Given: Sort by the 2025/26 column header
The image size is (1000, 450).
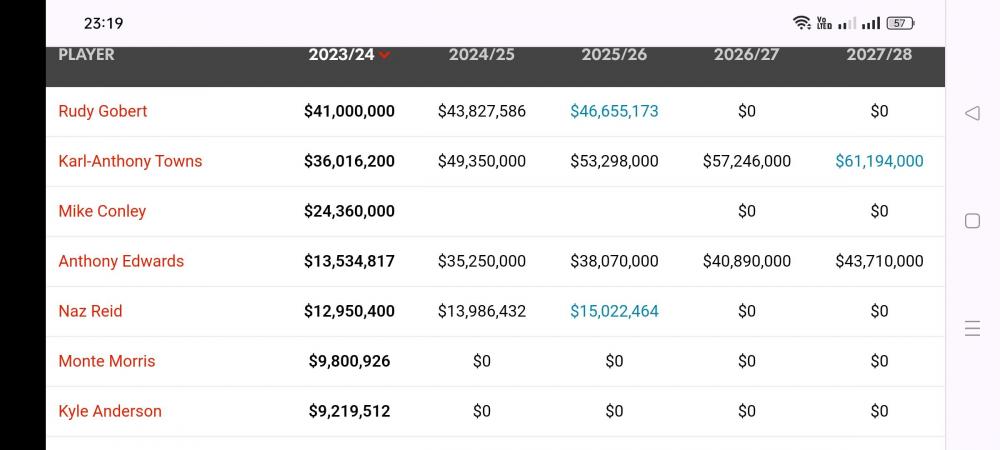Looking at the screenshot, I should click(614, 55).
